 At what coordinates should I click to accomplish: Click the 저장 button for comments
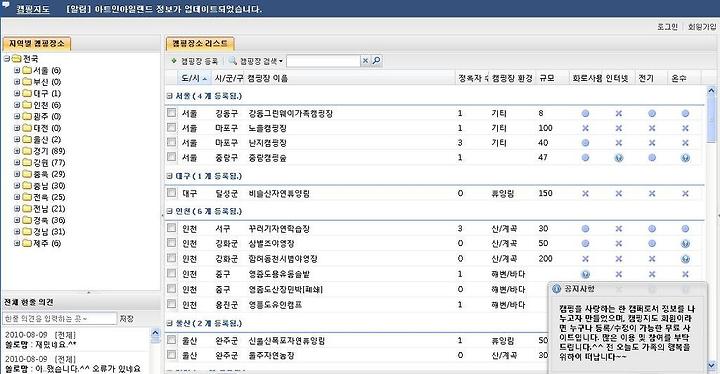[x=126, y=318]
